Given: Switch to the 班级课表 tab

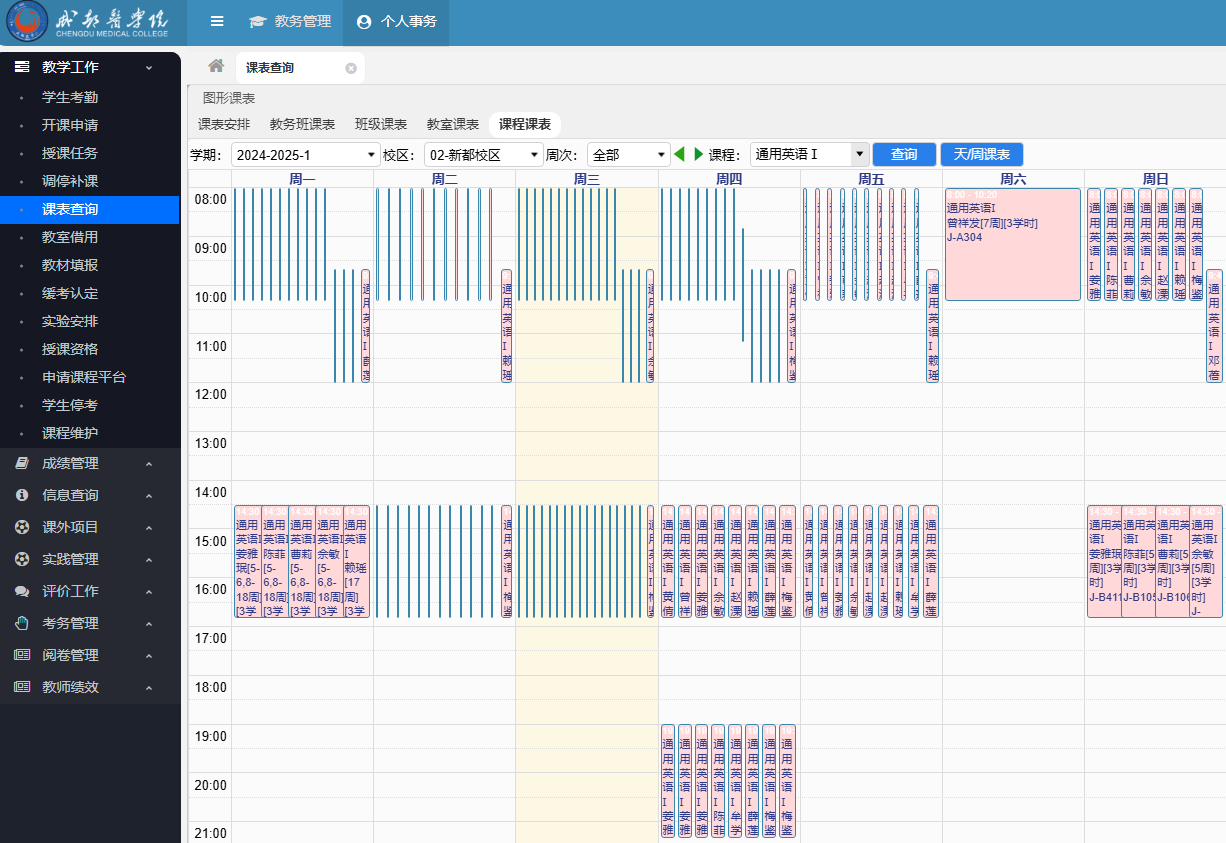Looking at the screenshot, I should click(x=381, y=125).
